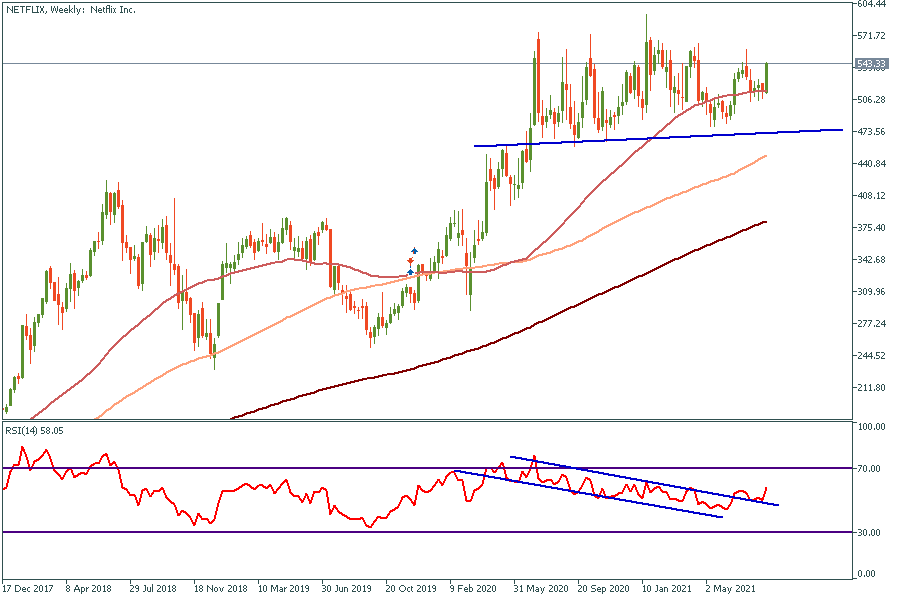The height and width of the screenshot is (600, 900).
Task: Select the dark maroon long-term moving average line
Action: [x=498, y=341]
